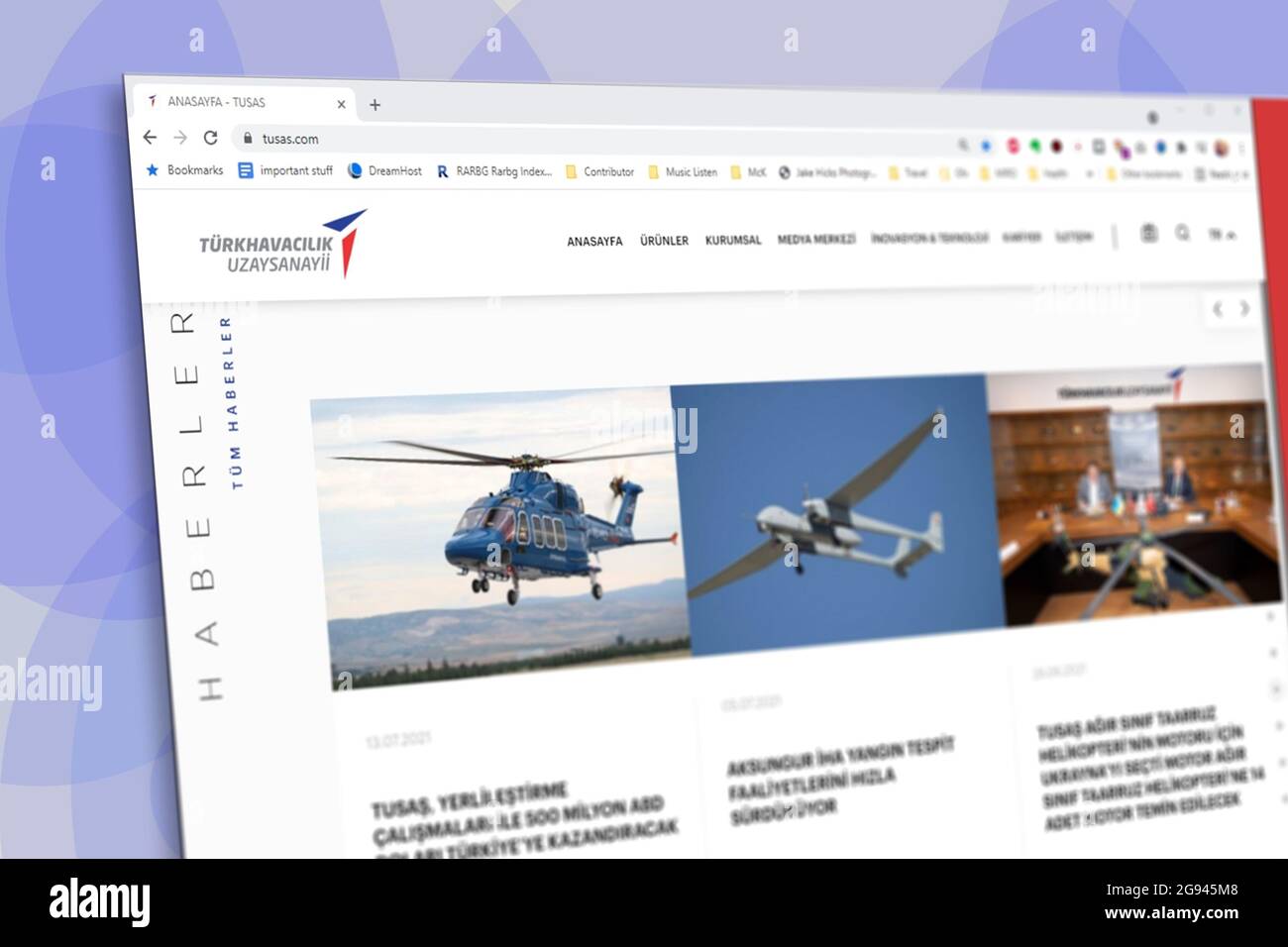Image resolution: width=1288 pixels, height=947 pixels.
Task: Reload the tusas.com page
Action: (x=210, y=138)
